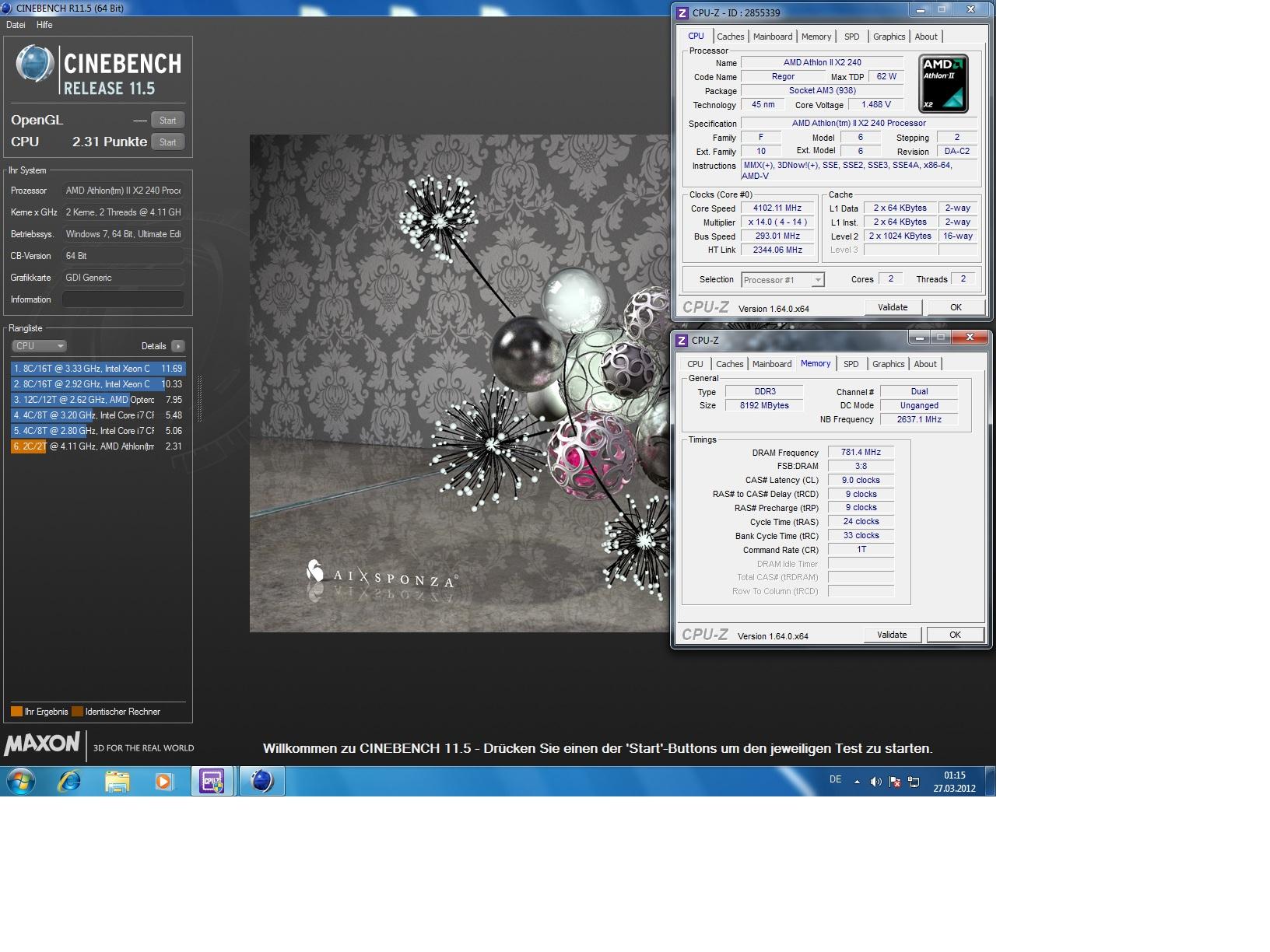Click the orange Ihr Ergebnis legend swatch

(x=16, y=711)
